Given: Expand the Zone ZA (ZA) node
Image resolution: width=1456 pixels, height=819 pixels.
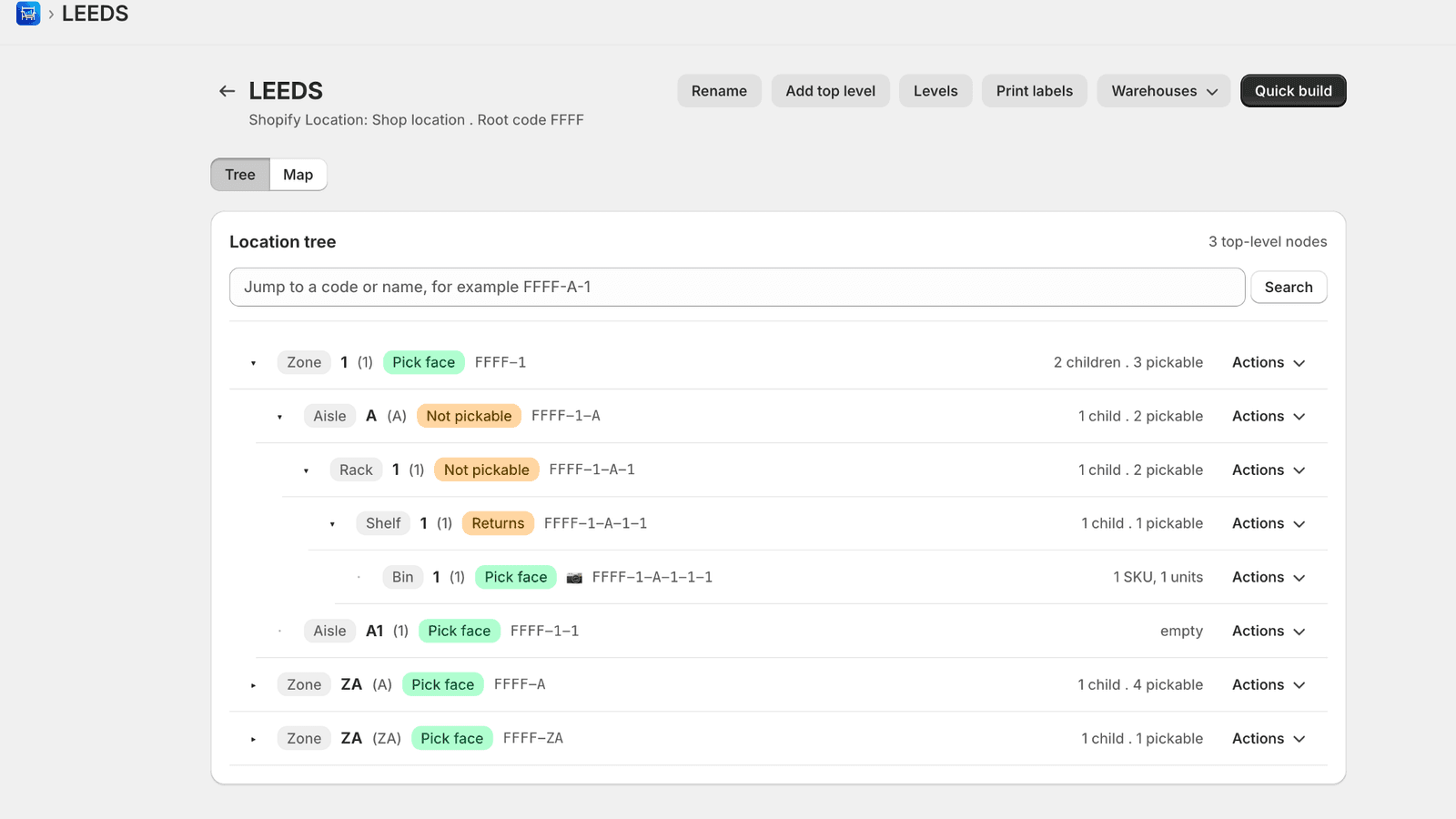Looking at the screenshot, I should [254, 739].
